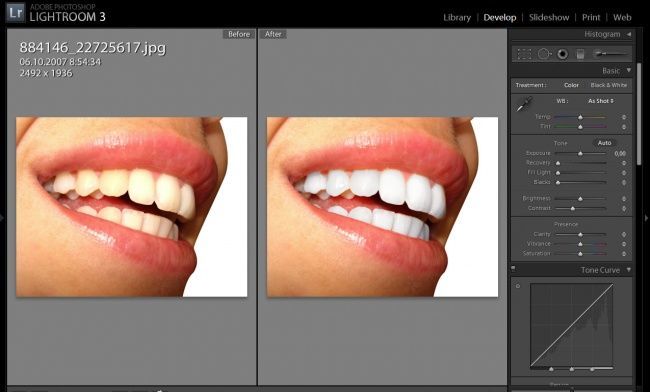Select the Adjustment Brush tool
Image resolution: width=650 pixels, height=392 pixels.
tap(611, 53)
